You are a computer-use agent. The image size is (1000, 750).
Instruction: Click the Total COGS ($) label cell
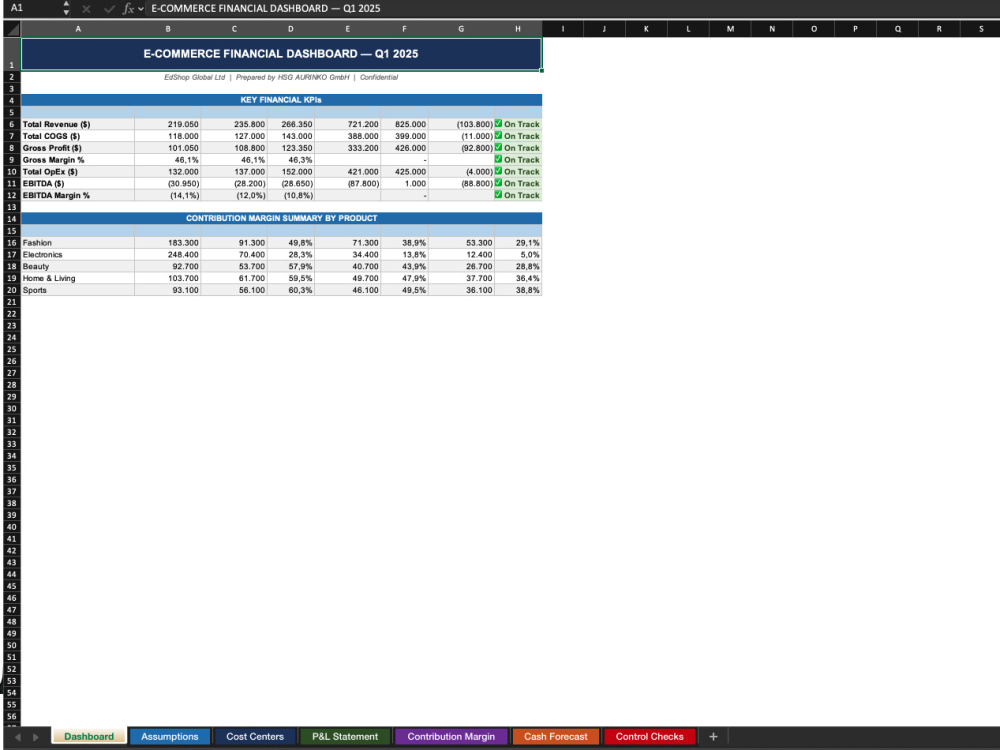[x=78, y=136]
